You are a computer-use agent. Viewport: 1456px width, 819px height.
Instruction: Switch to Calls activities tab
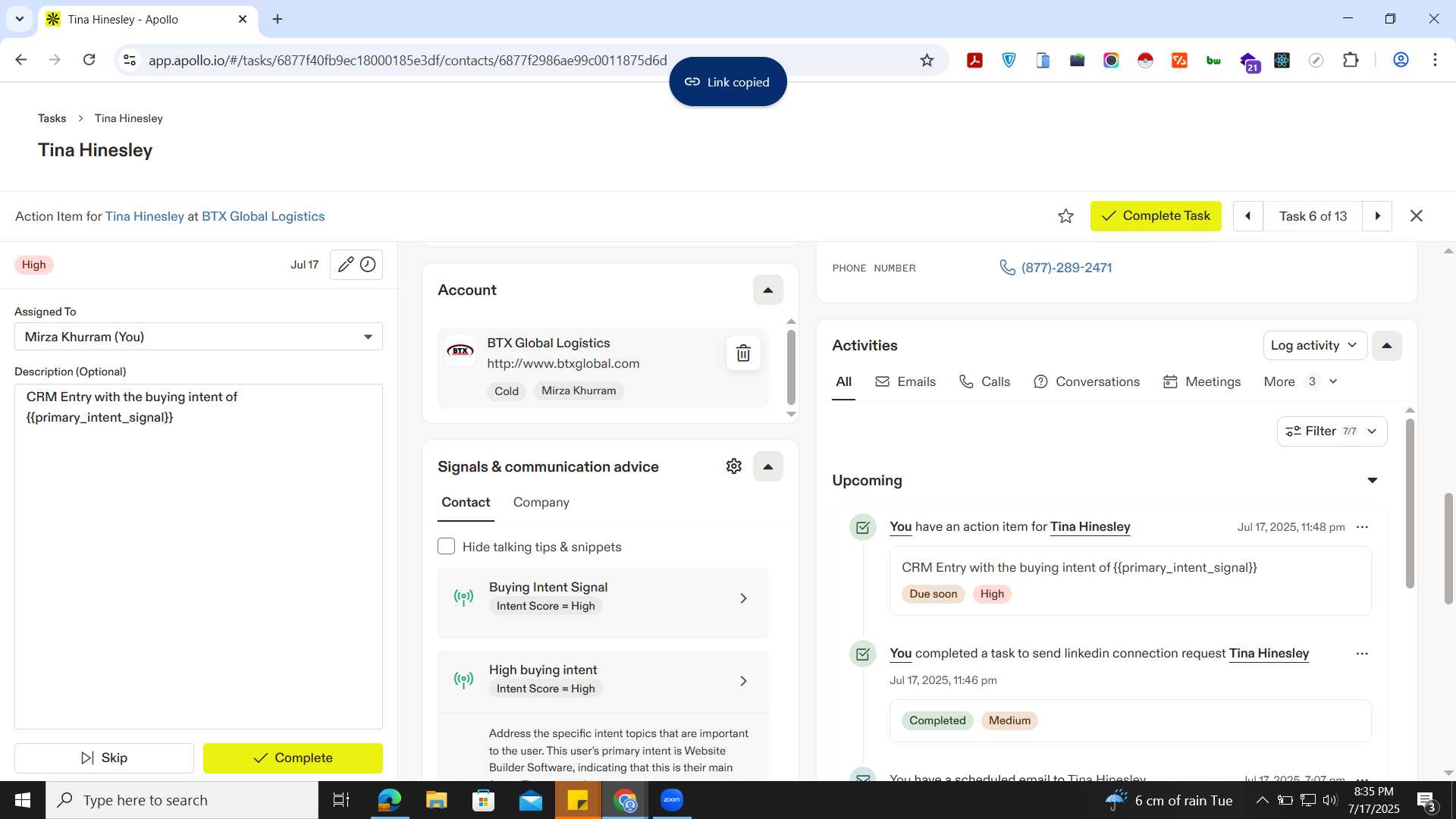pos(984,381)
